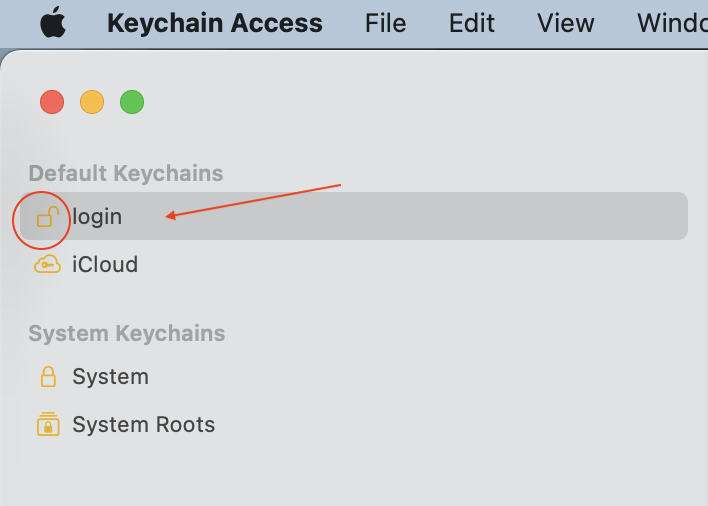The width and height of the screenshot is (708, 506).
Task: Open the View menu
Action: tap(565, 23)
